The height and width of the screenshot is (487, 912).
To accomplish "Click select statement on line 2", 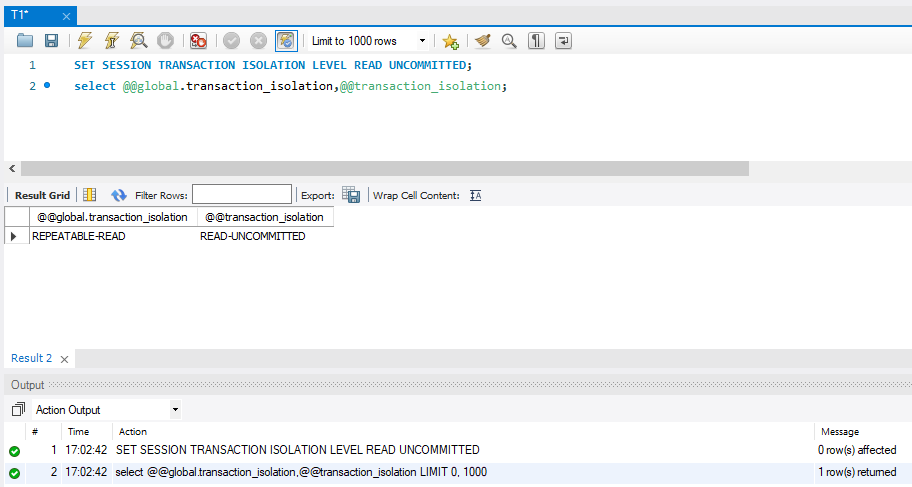I will pyautogui.click(x=290, y=86).
